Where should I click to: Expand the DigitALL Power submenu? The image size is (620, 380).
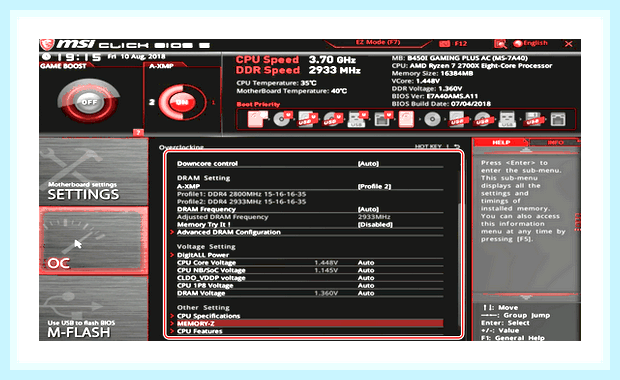click(x=202, y=255)
